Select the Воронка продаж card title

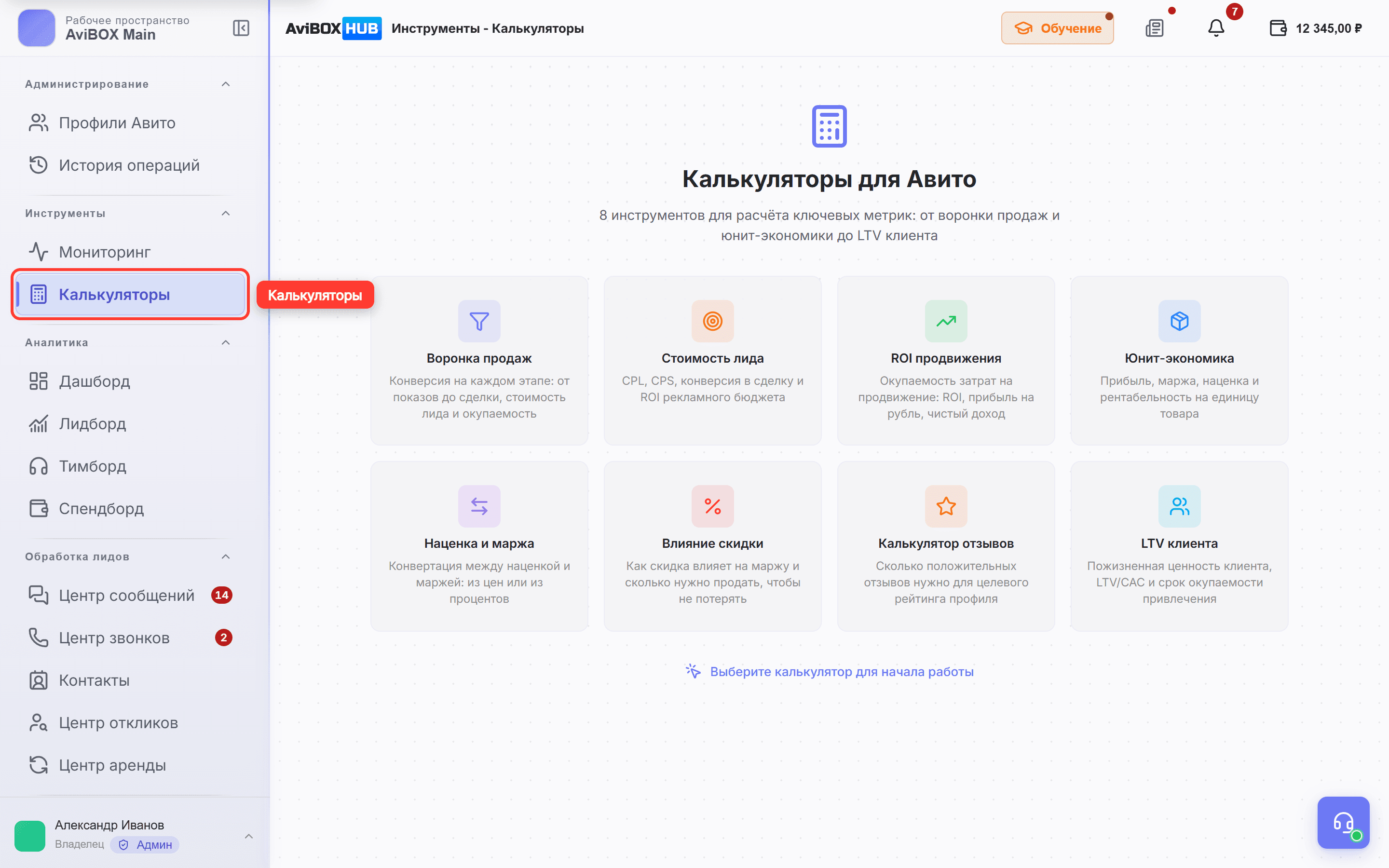click(479, 358)
